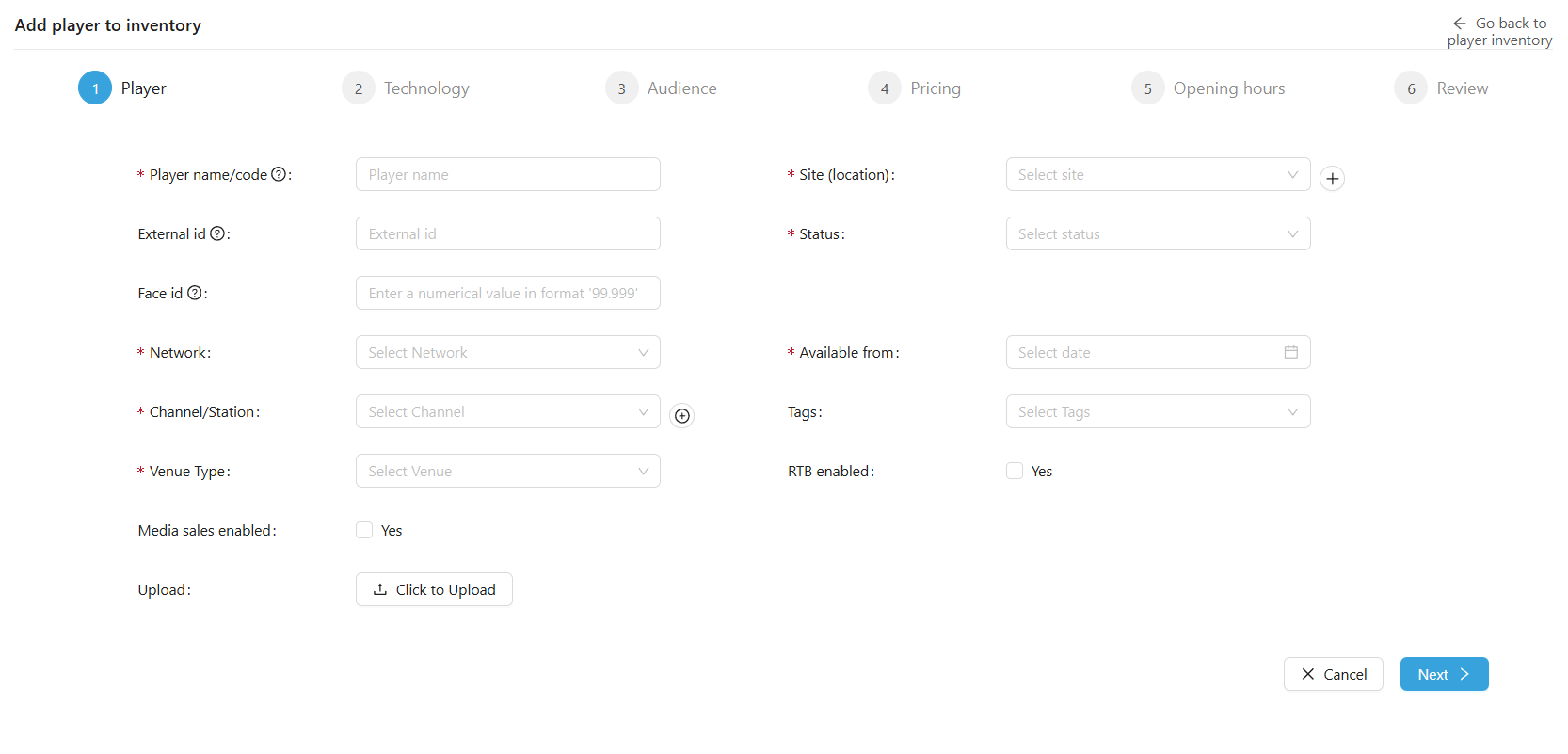Screen dimensions: 1568x754
Task: Click the plus icon to add a site
Action: (1332, 179)
